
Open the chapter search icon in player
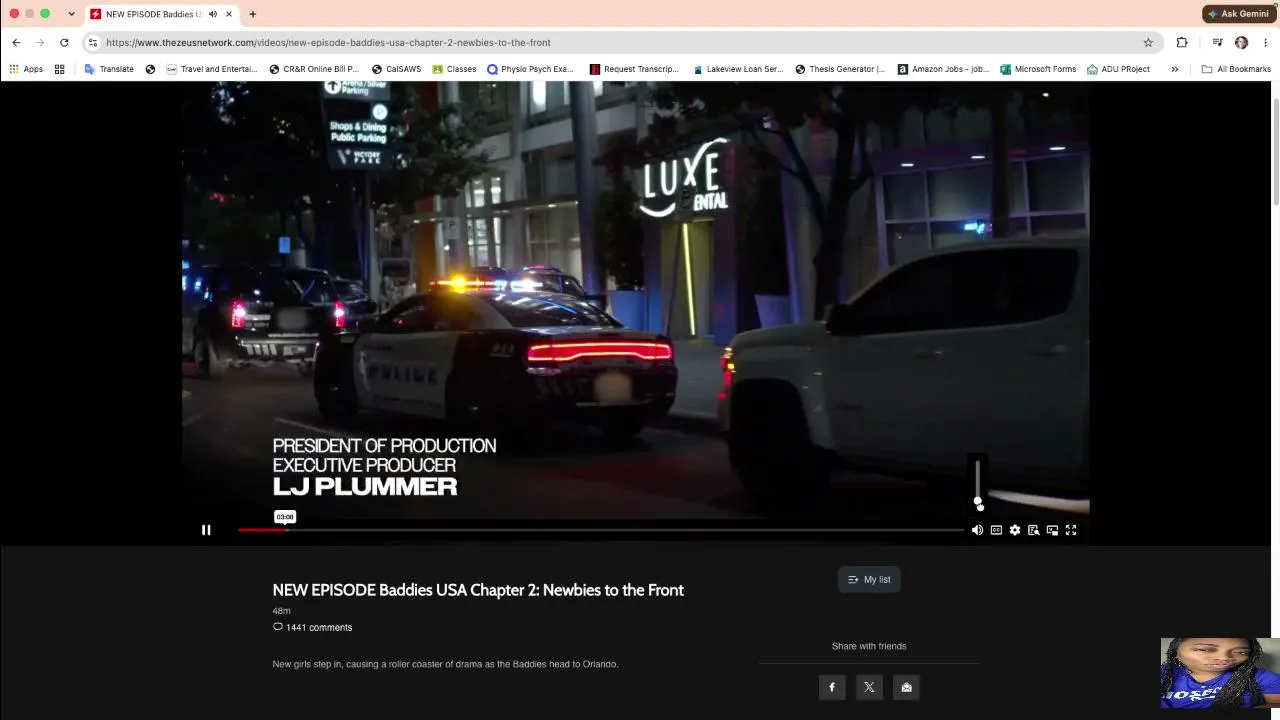(x=1034, y=530)
